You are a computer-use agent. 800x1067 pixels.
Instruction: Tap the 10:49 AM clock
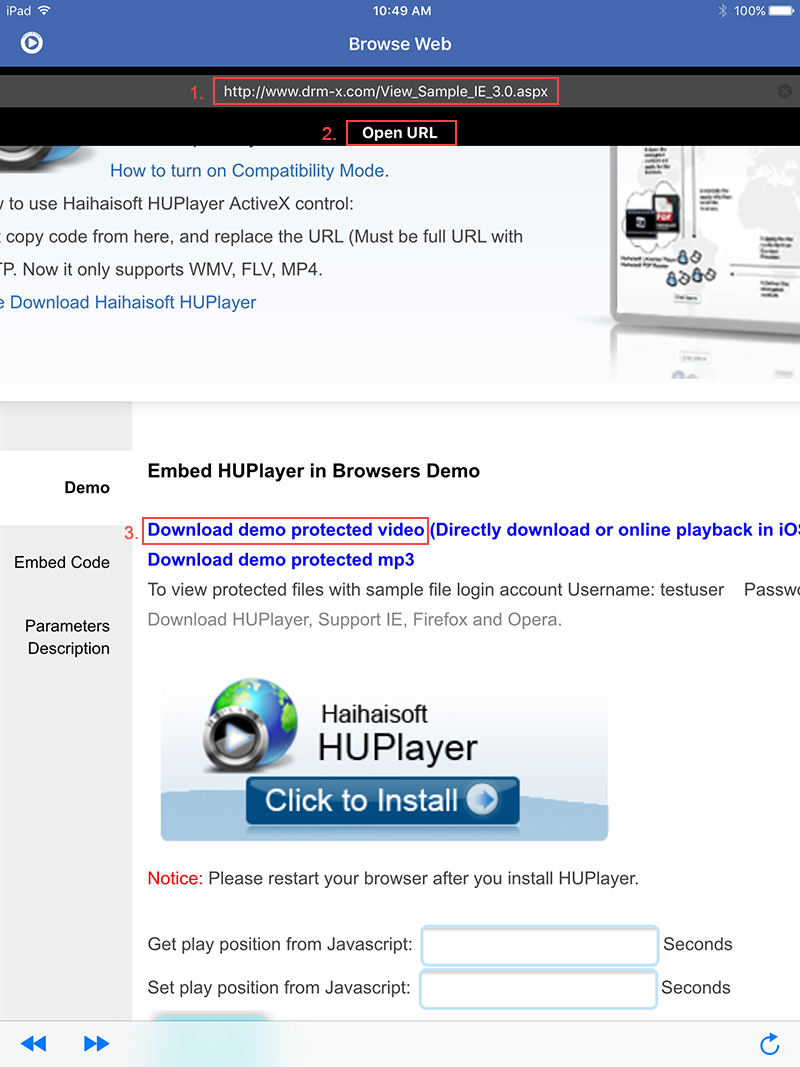point(401,11)
